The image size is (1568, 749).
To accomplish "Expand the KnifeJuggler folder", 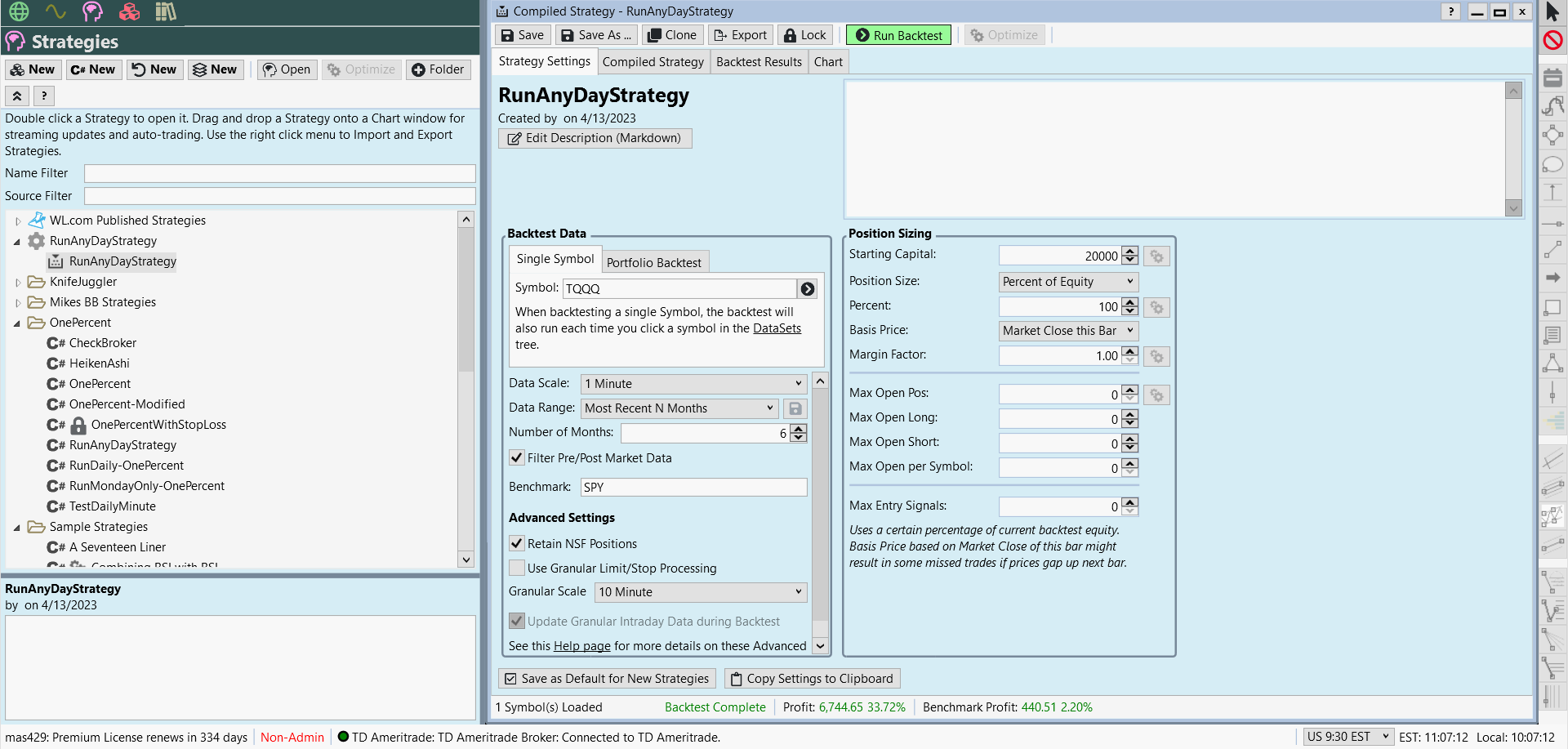I will click(x=18, y=283).
